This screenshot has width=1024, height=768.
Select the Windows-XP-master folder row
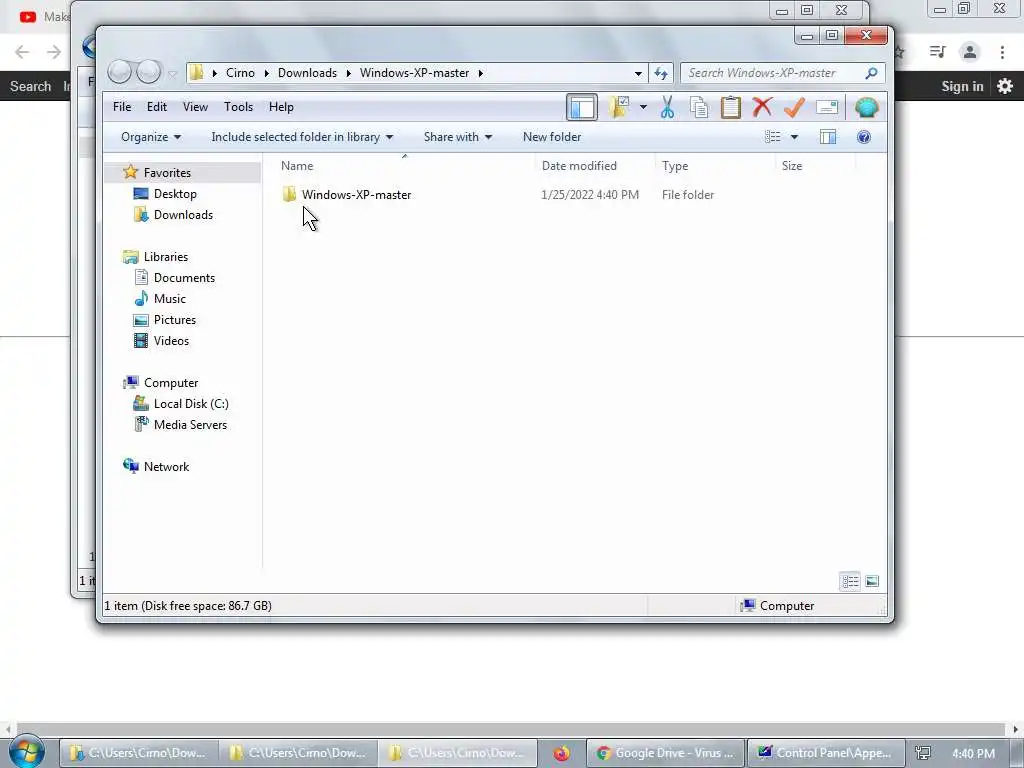point(498,195)
